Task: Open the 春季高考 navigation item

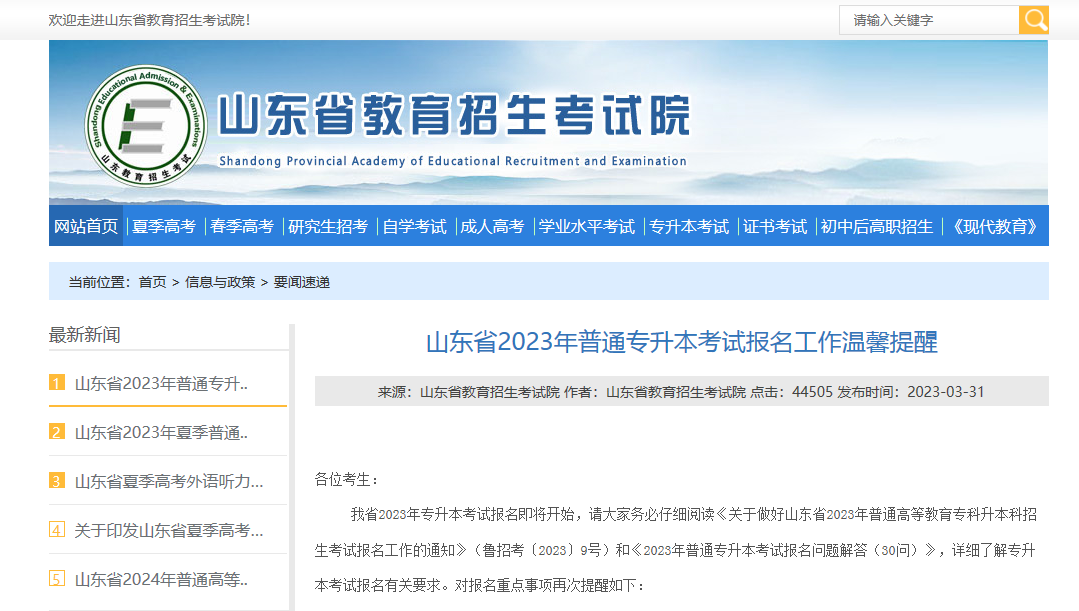Action: [x=242, y=226]
